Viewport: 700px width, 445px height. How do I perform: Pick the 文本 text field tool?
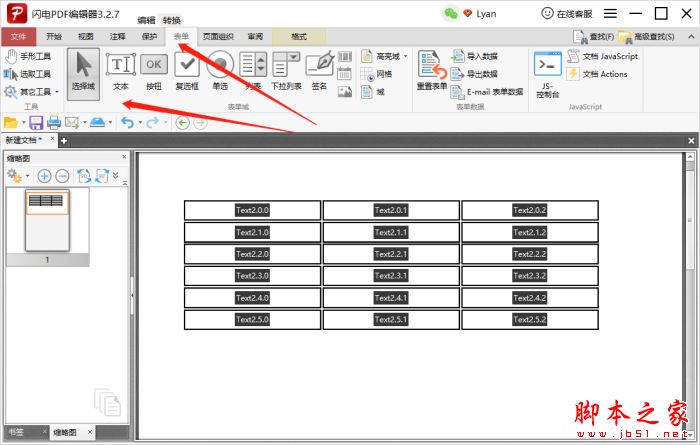pos(121,71)
